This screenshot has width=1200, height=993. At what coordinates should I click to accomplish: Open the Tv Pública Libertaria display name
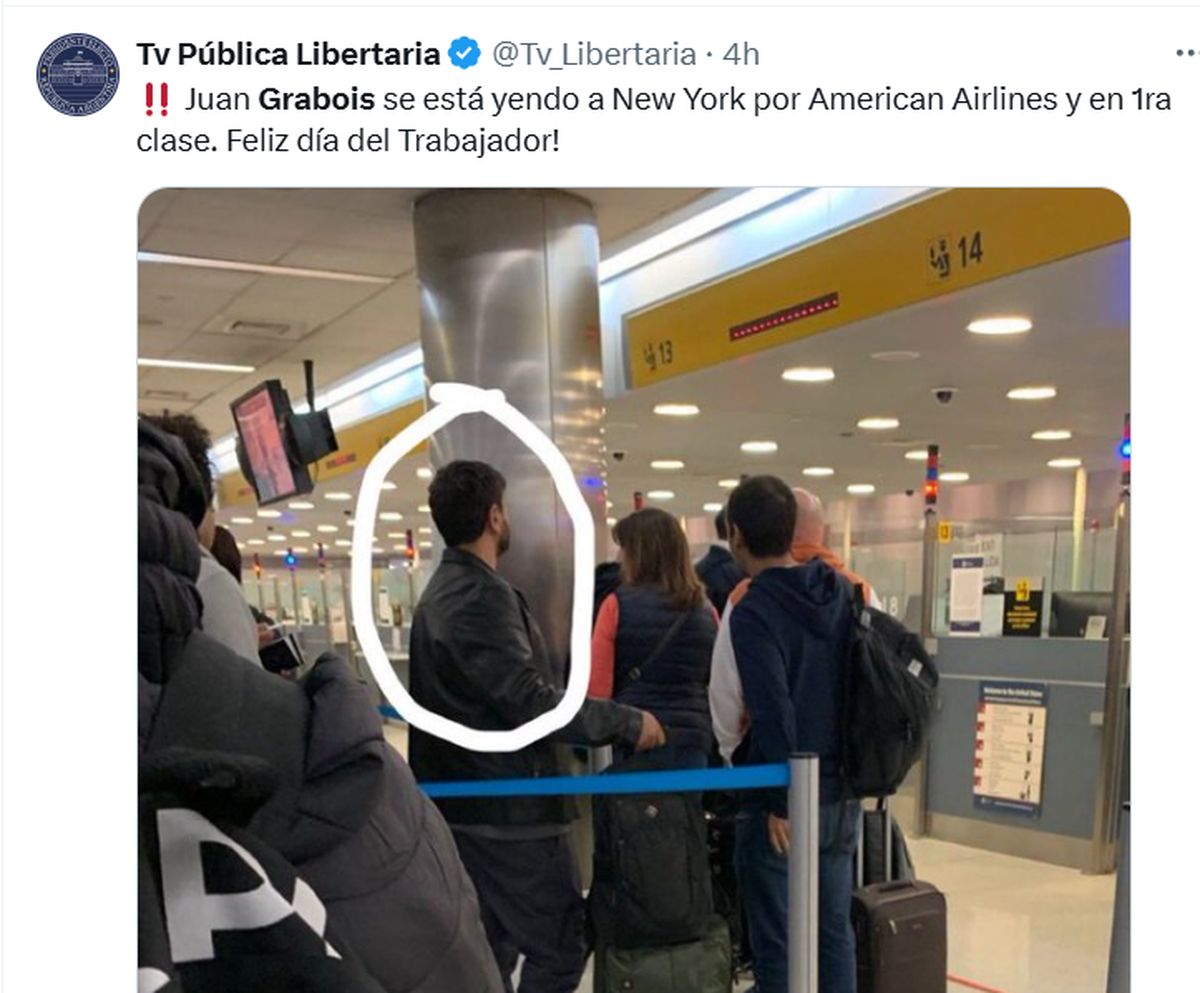(x=288, y=54)
